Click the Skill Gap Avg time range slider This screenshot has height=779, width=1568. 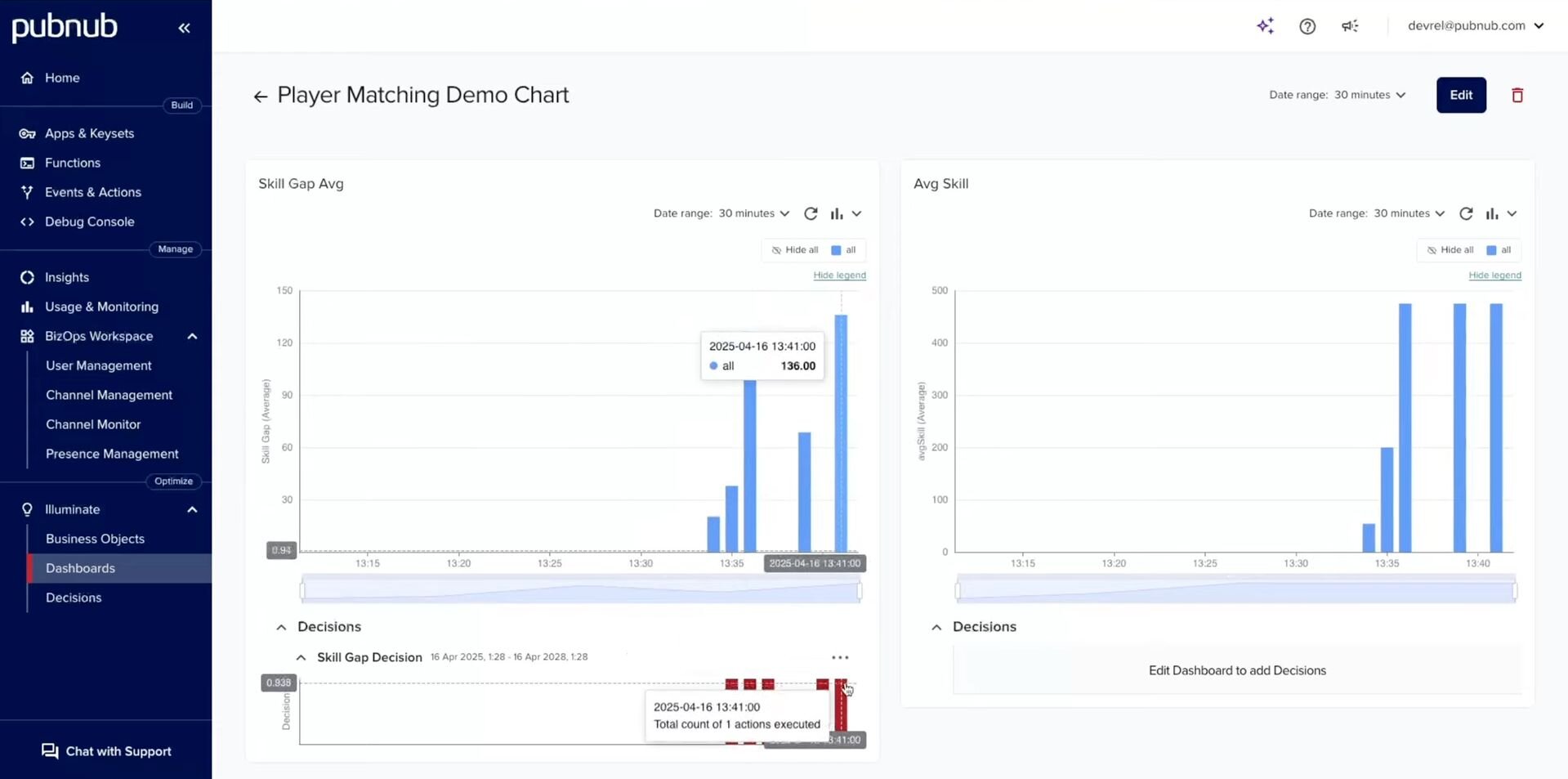[581, 590]
